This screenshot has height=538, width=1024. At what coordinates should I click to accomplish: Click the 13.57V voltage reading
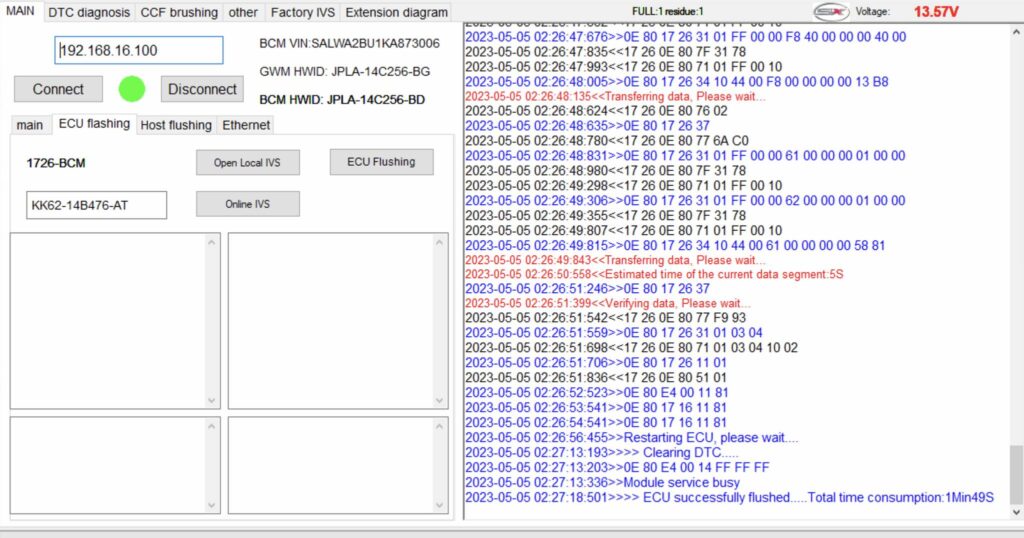click(936, 12)
